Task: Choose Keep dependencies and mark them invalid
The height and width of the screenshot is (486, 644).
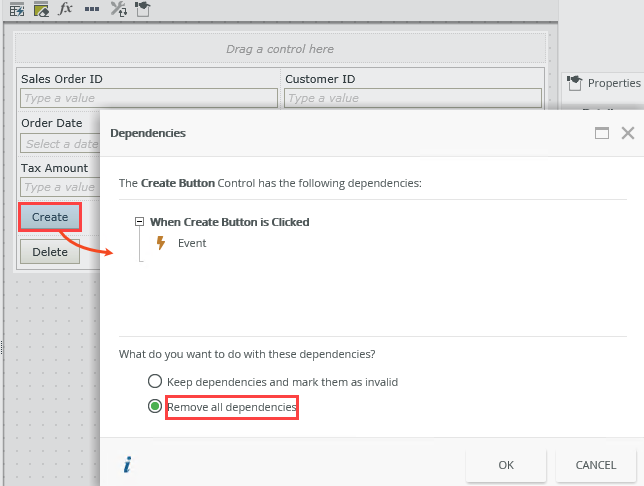Action: point(155,381)
